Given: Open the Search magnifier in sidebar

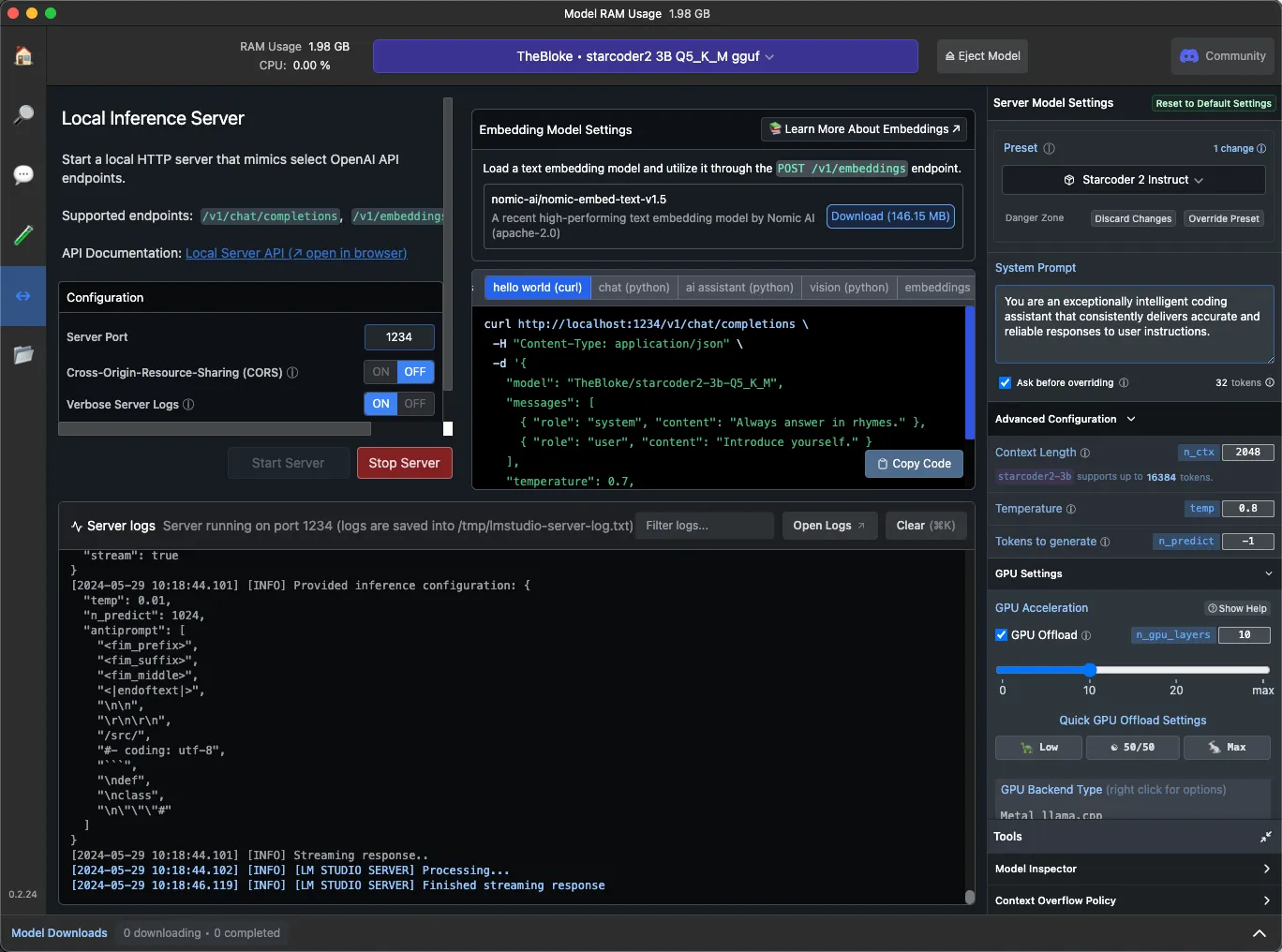Looking at the screenshot, I should click(x=23, y=115).
